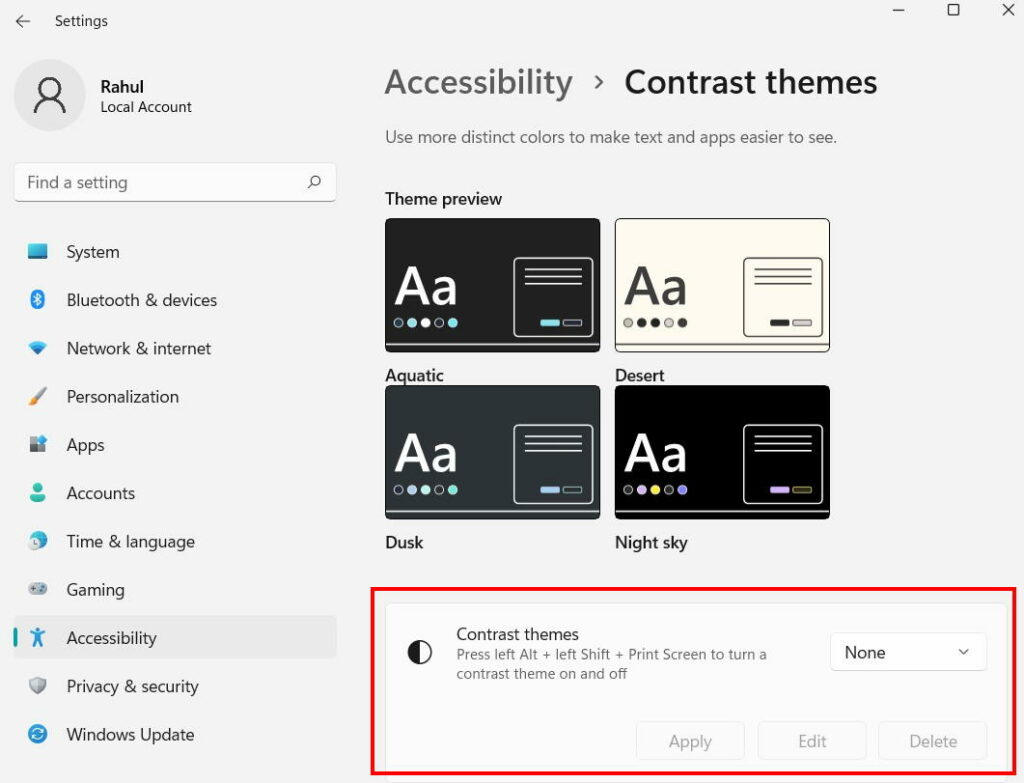Expand Accessibility breadcrumb in the header
Image resolution: width=1024 pixels, height=783 pixels.
pyautogui.click(x=478, y=83)
